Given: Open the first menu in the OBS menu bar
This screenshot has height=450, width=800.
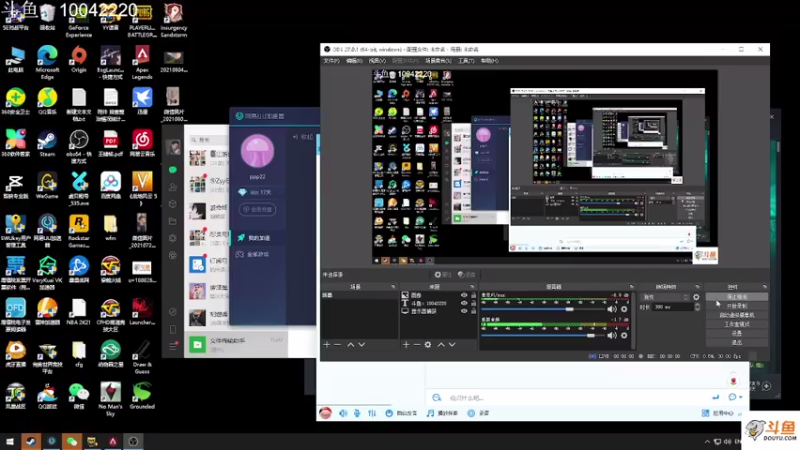Looking at the screenshot, I should click(x=331, y=61).
